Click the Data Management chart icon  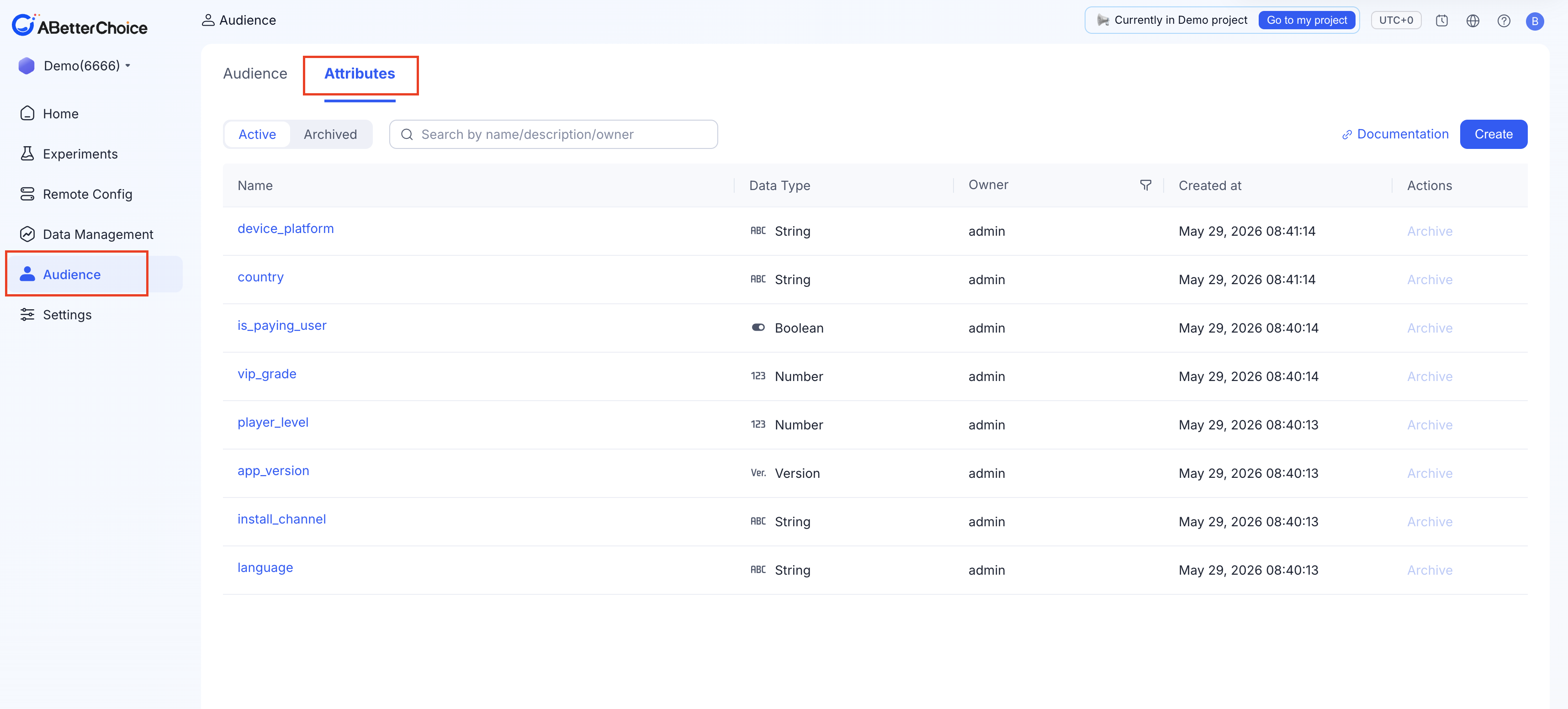[27, 234]
